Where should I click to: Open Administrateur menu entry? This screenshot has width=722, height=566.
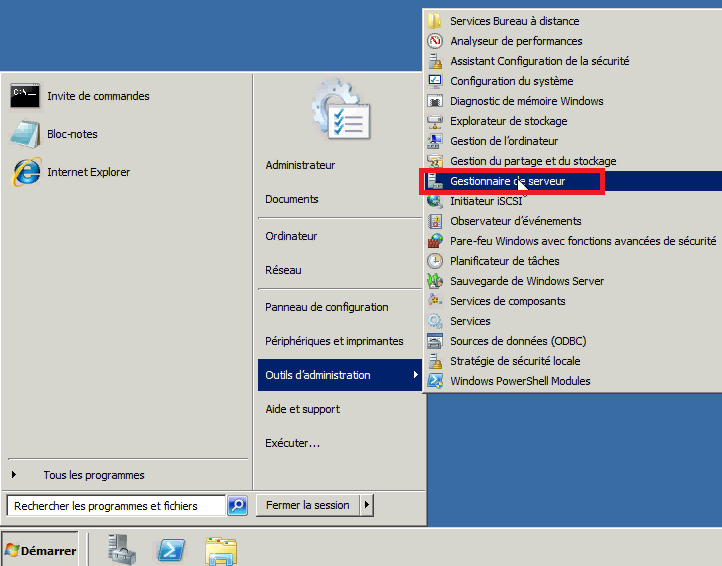point(300,165)
